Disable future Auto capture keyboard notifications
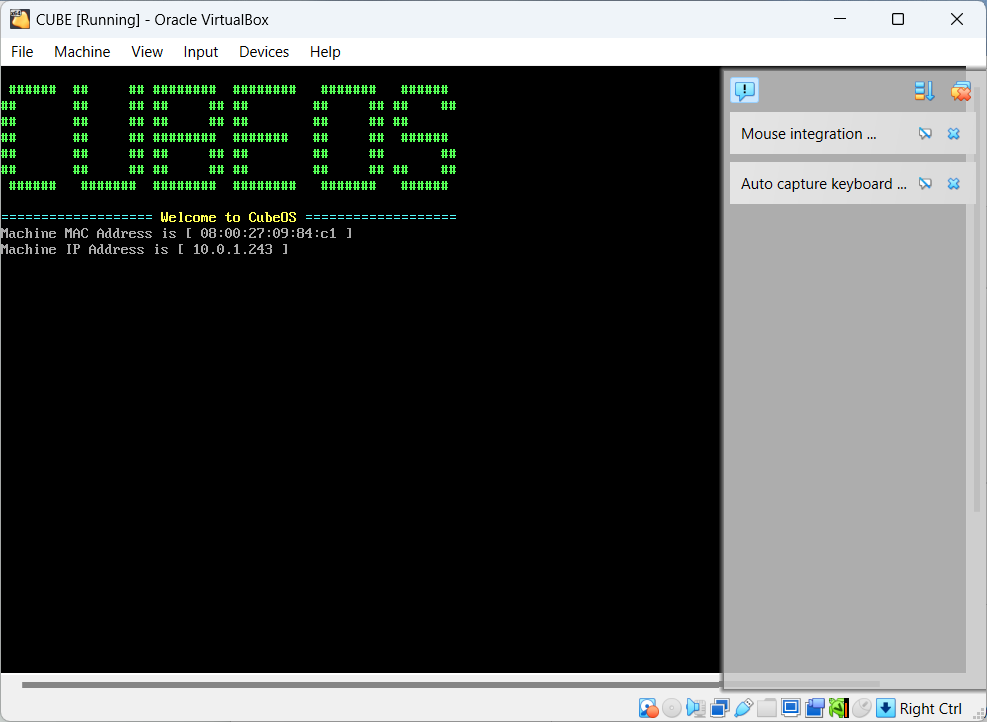Image resolution: width=987 pixels, height=722 pixels. [x=926, y=184]
